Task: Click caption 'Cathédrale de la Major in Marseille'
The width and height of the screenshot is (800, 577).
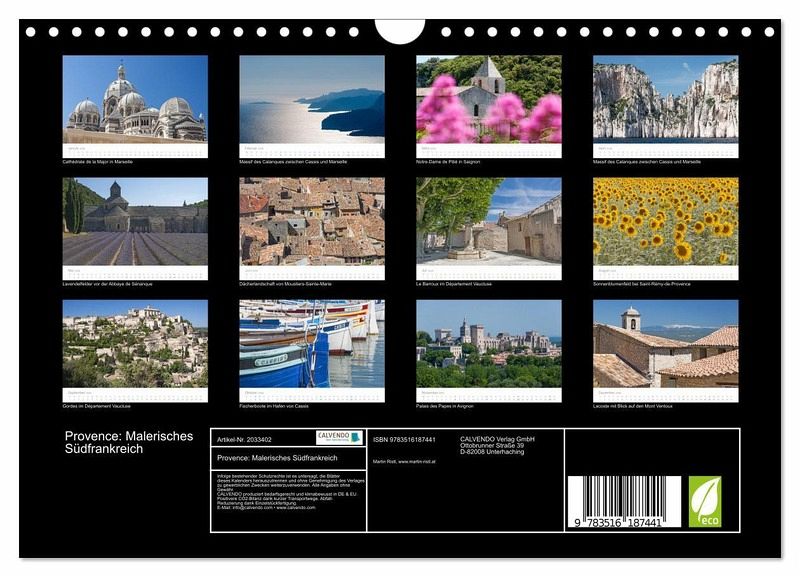Action: [97, 162]
